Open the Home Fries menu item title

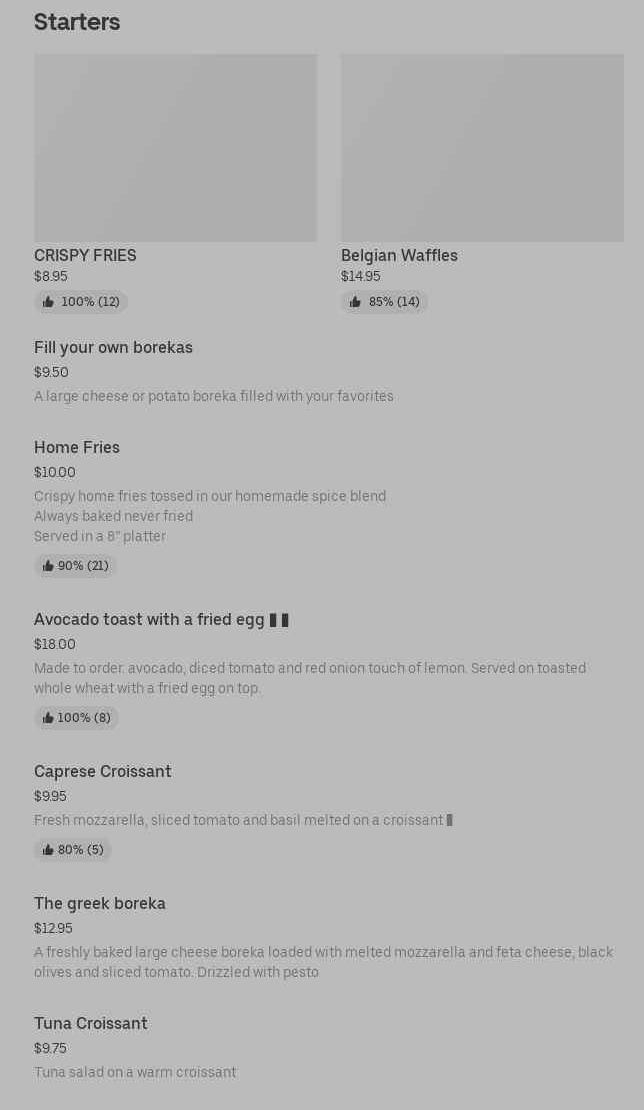77,448
